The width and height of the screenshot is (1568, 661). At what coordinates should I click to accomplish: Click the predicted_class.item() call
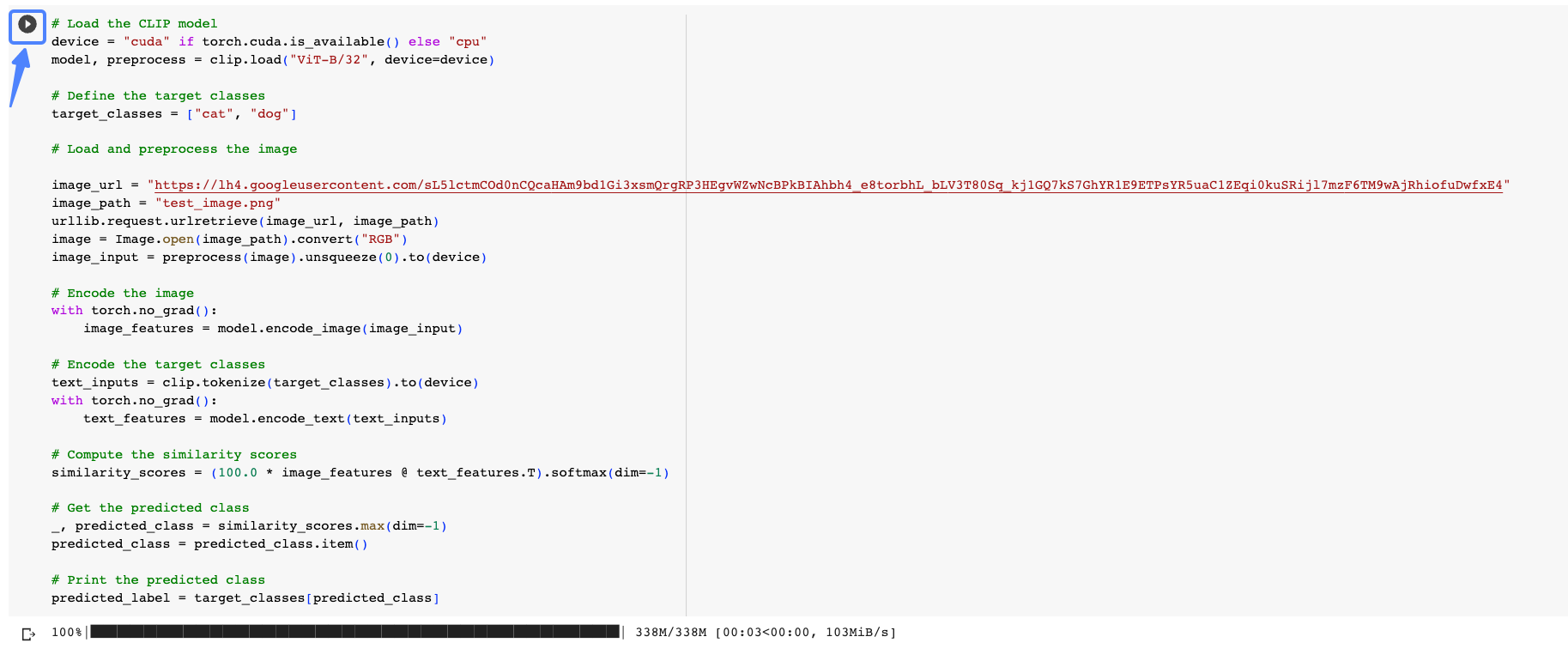click(x=281, y=544)
